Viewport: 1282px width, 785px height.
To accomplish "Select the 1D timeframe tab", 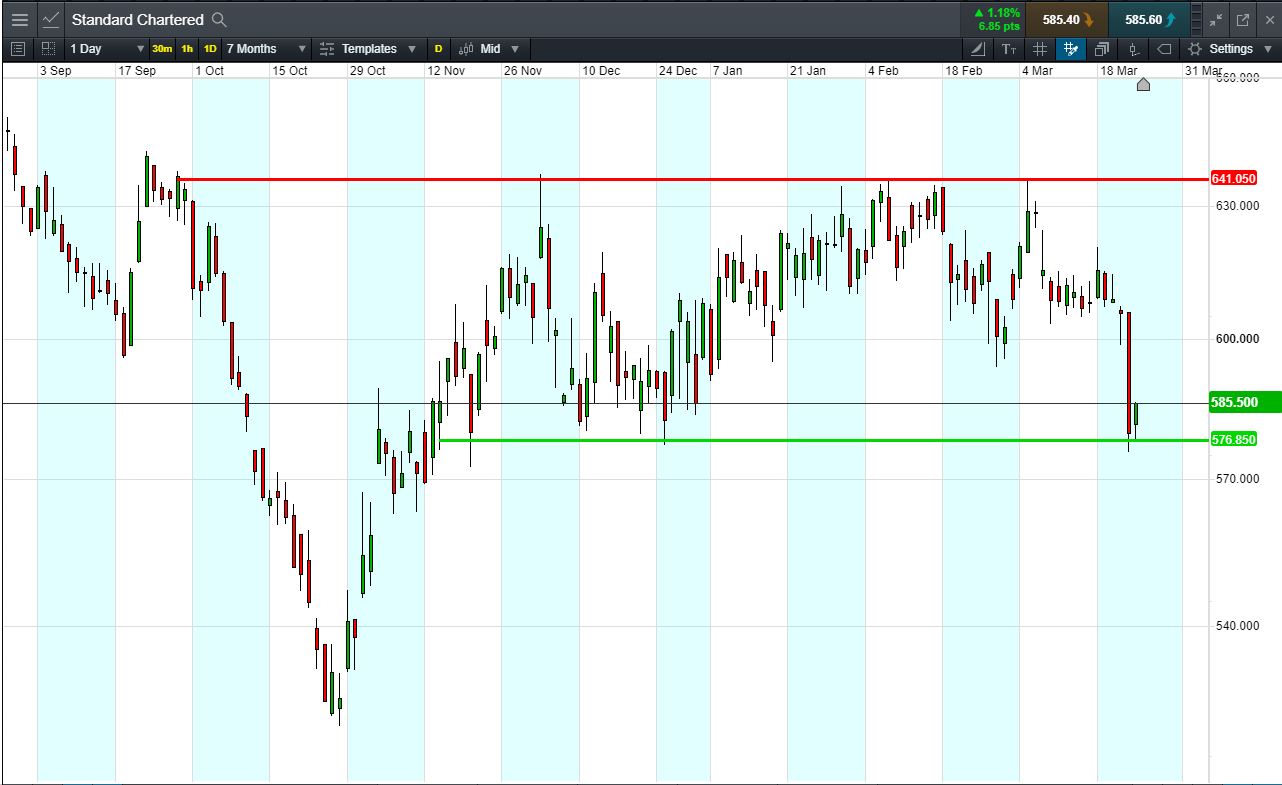I will [x=211, y=48].
